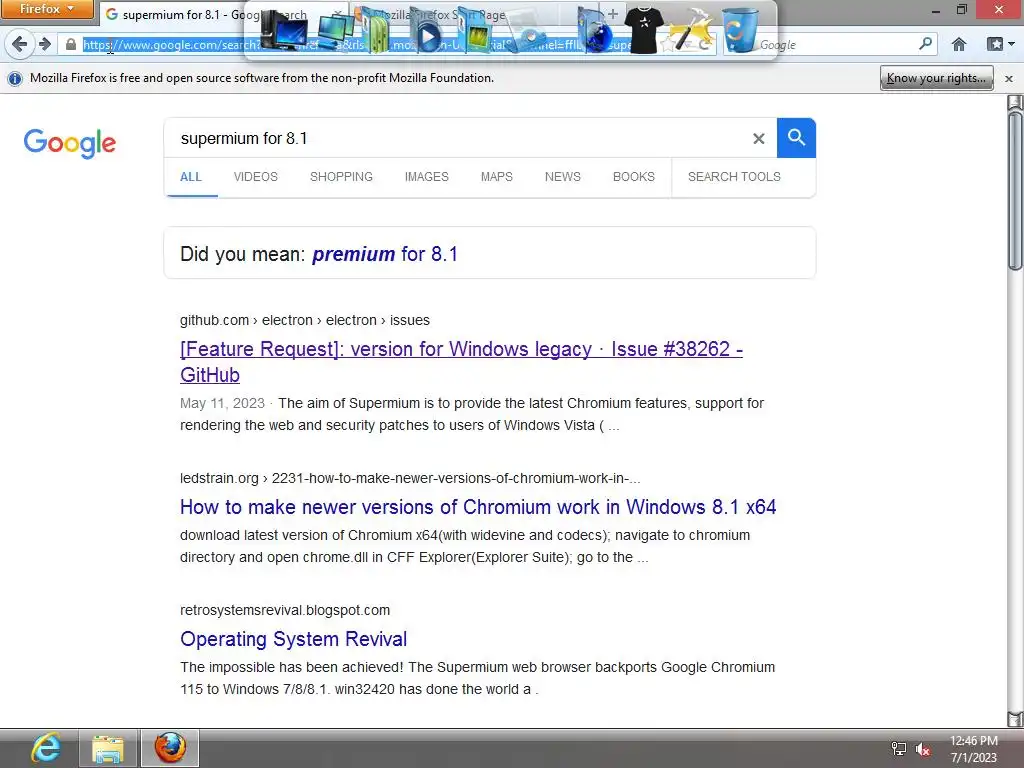This screenshot has height=768, width=1024.
Task: Open the green zip-folder dock icon
Action: point(377,31)
